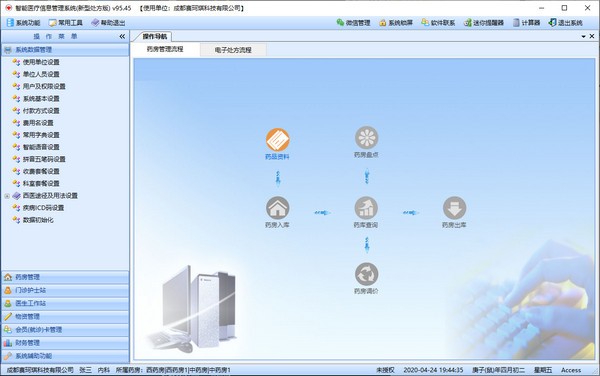
Task: Lock screen with 系统锁屏
Action: [x=396, y=23]
